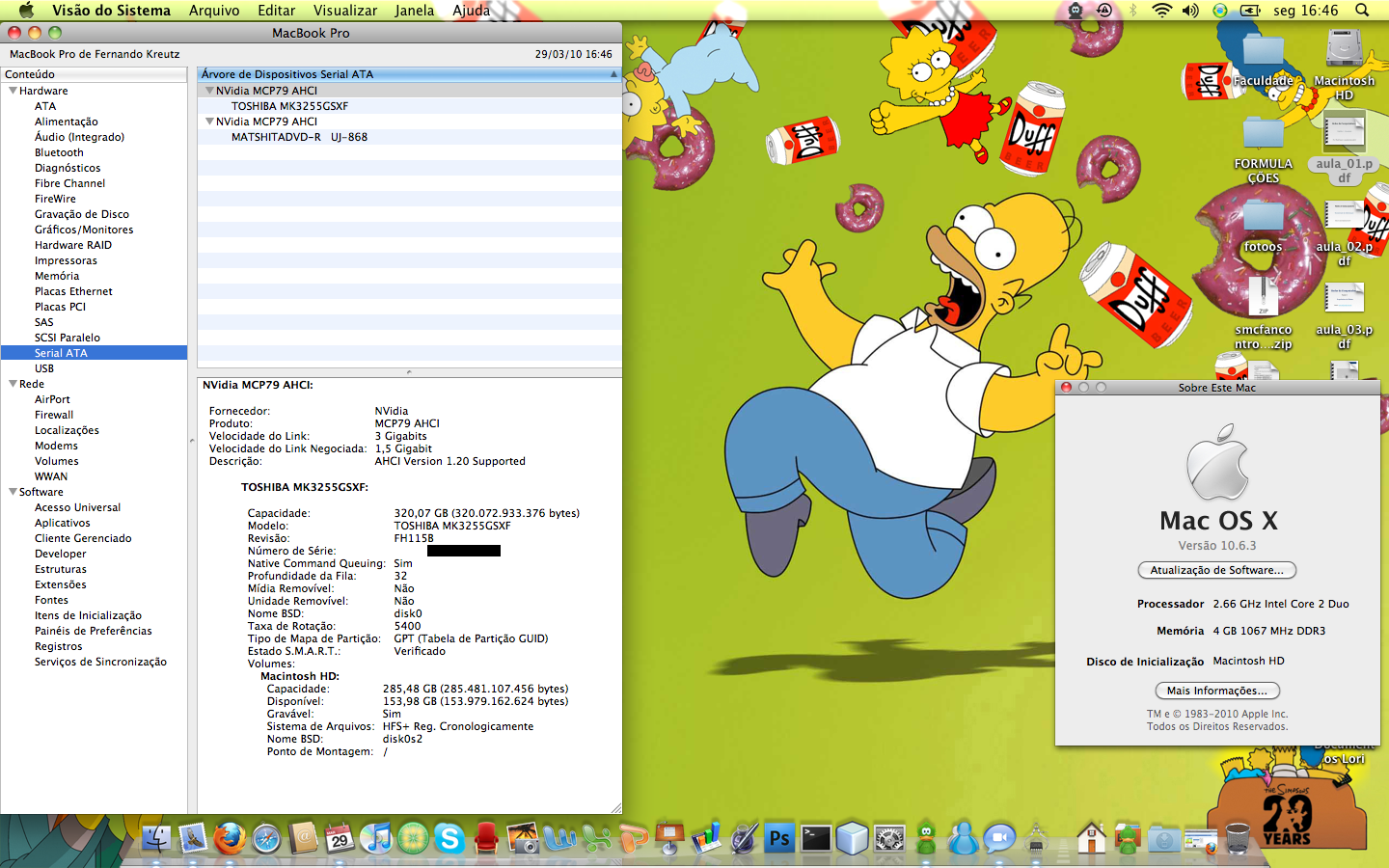Launch Microsoft Word from the Dock

tap(559, 839)
